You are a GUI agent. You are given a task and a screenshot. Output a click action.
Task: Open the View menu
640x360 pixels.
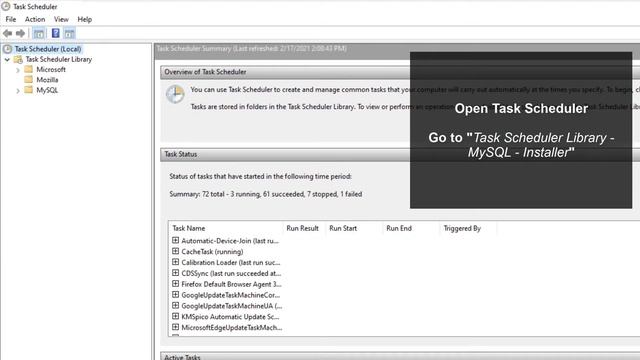(x=61, y=19)
